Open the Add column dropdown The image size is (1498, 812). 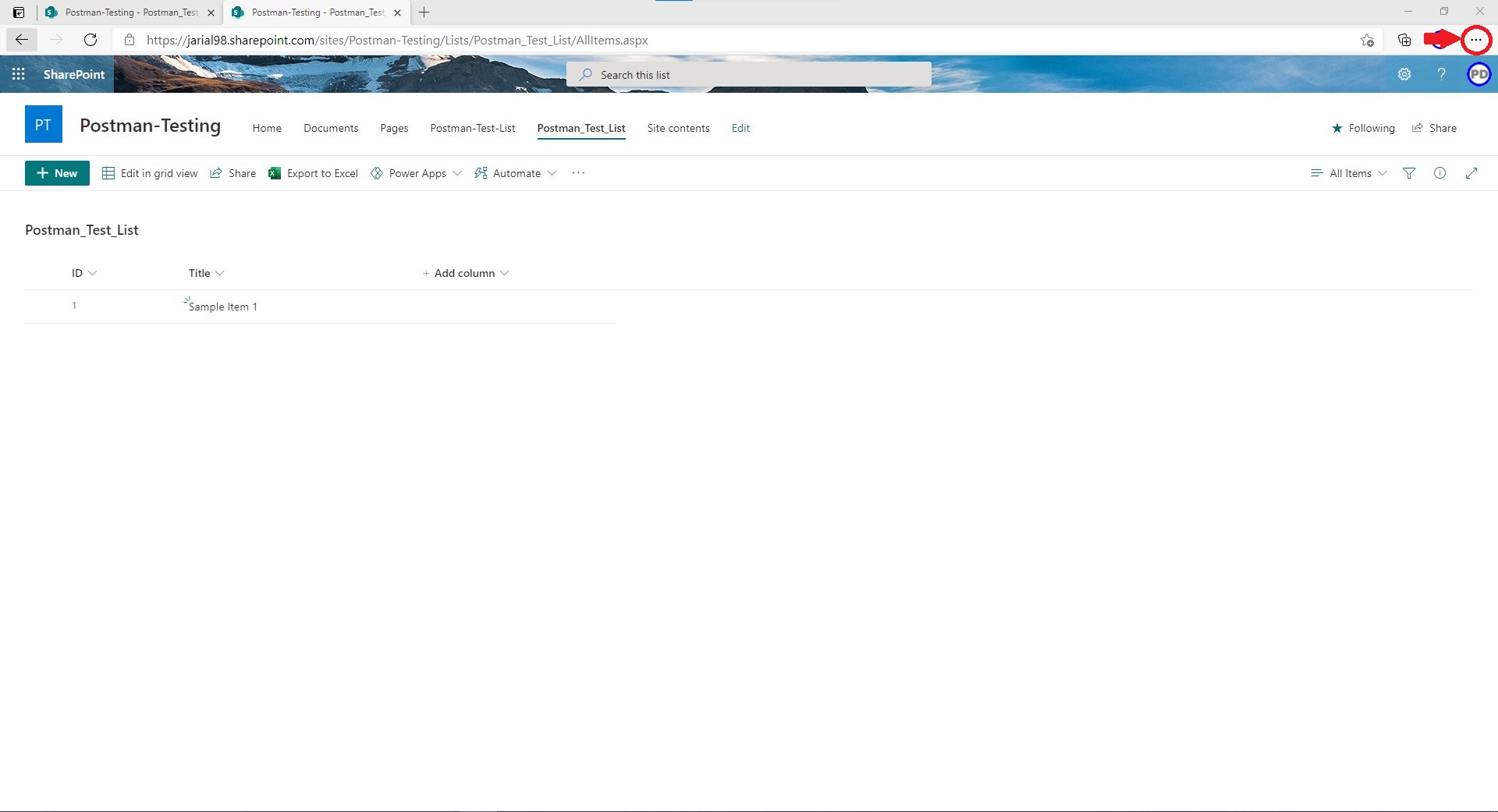tap(465, 273)
